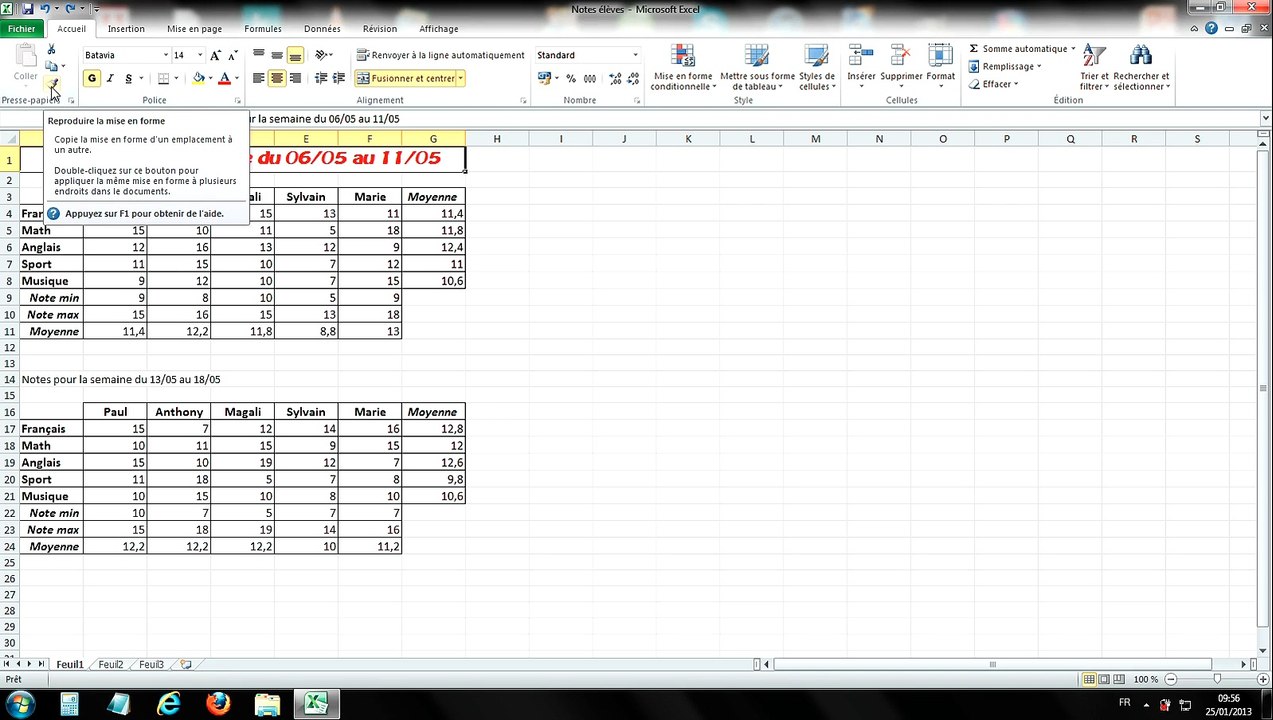Increase font size with the big A icon
Screen dimensions: 1273x720
pyautogui.click(x=215, y=55)
